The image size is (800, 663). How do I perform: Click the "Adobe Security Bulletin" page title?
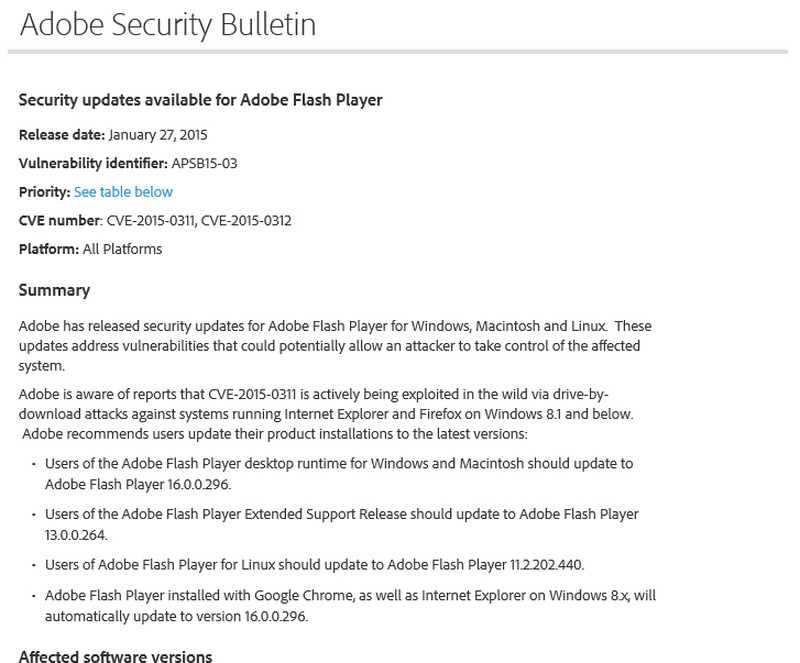tap(168, 25)
